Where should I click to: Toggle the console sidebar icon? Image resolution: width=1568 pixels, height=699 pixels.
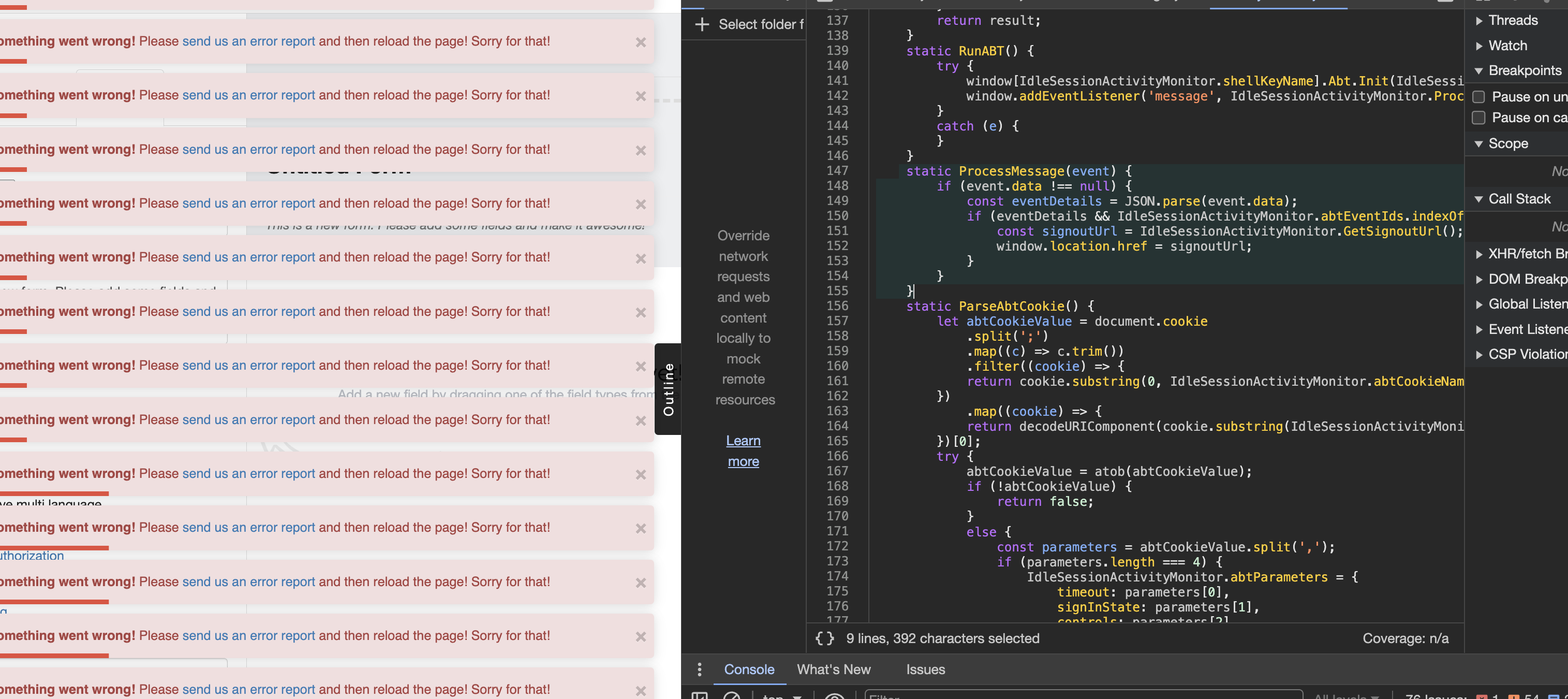(x=700, y=696)
